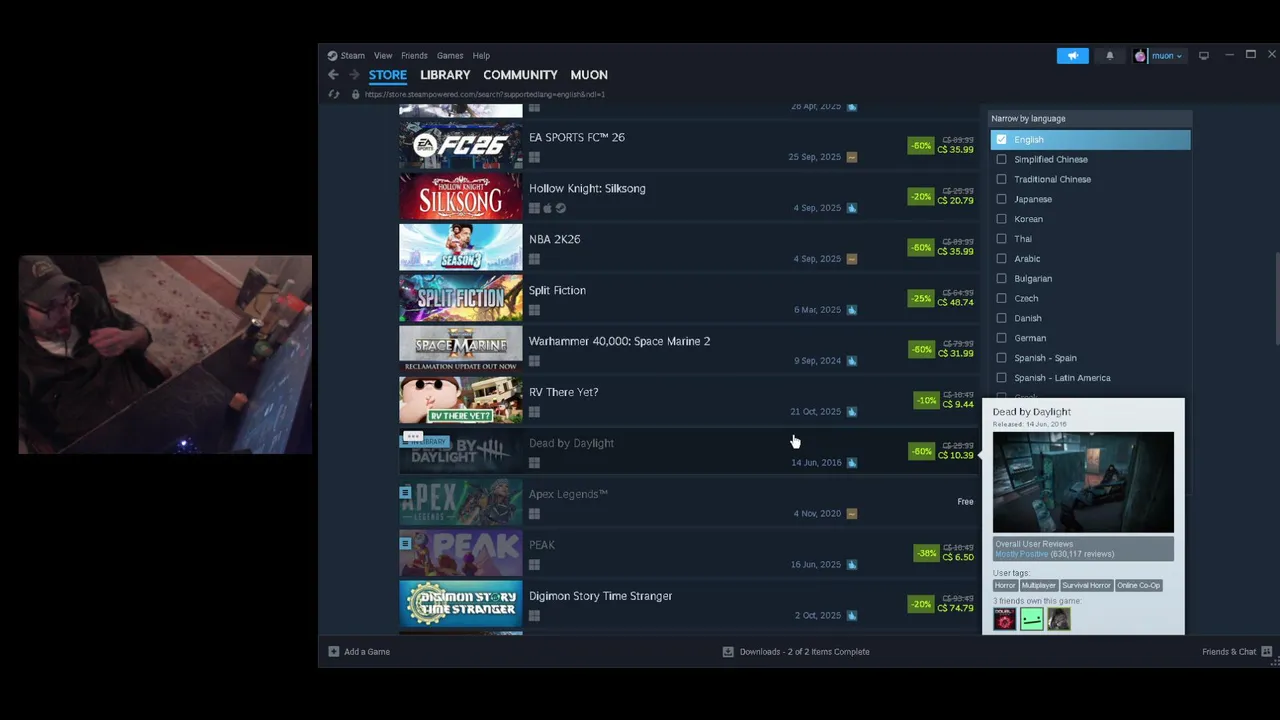
Task: Click third friend avatar in popup
Action: pyautogui.click(x=1058, y=620)
